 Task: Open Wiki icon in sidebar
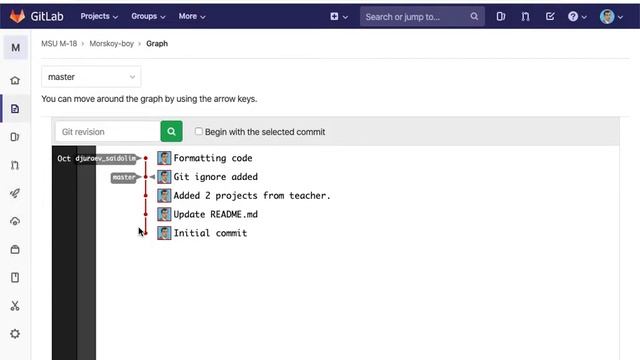pos(15,278)
